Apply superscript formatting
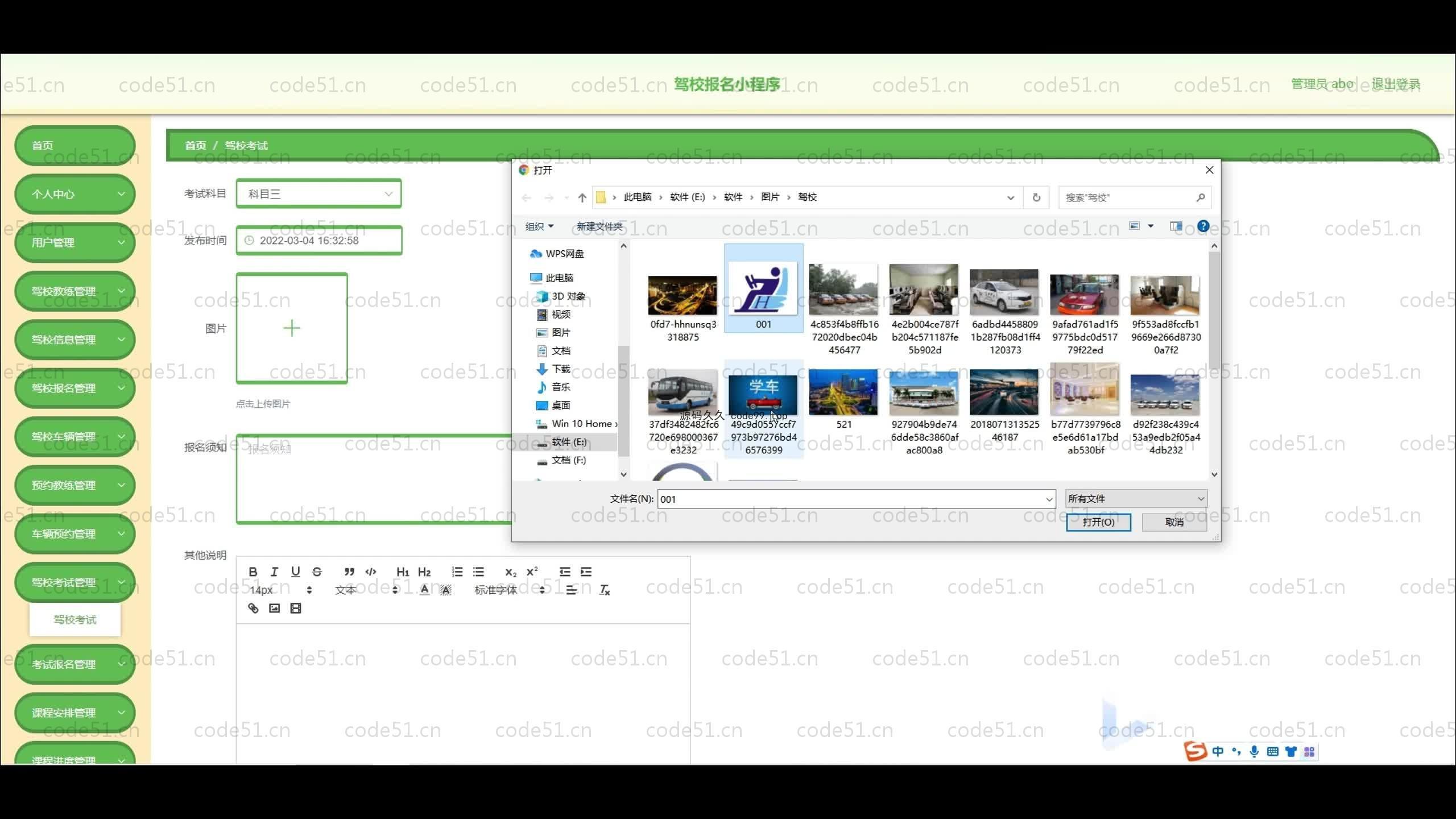This screenshot has width=1456, height=819. 532,572
